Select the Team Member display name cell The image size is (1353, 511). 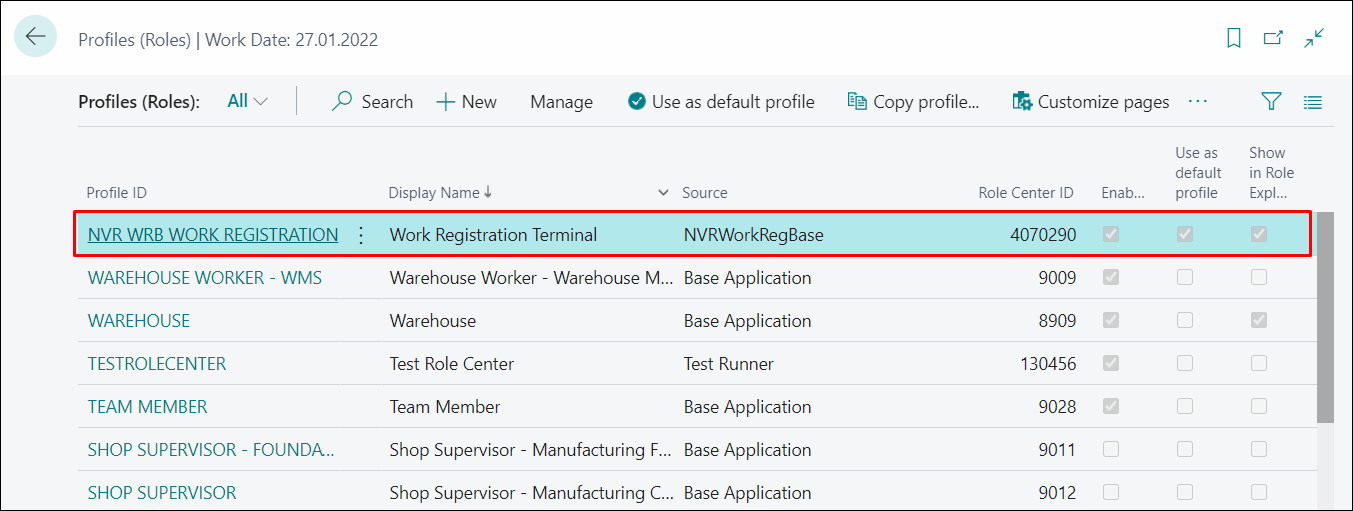pyautogui.click(x=445, y=407)
